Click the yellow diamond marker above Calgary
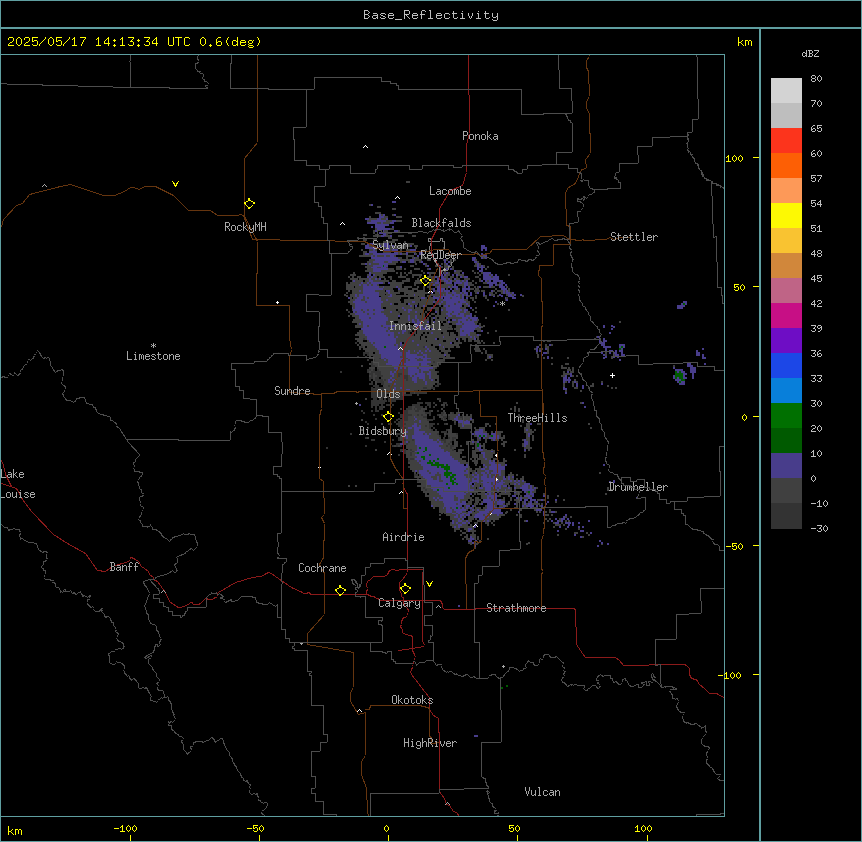The width and height of the screenshot is (862, 842). [x=405, y=589]
